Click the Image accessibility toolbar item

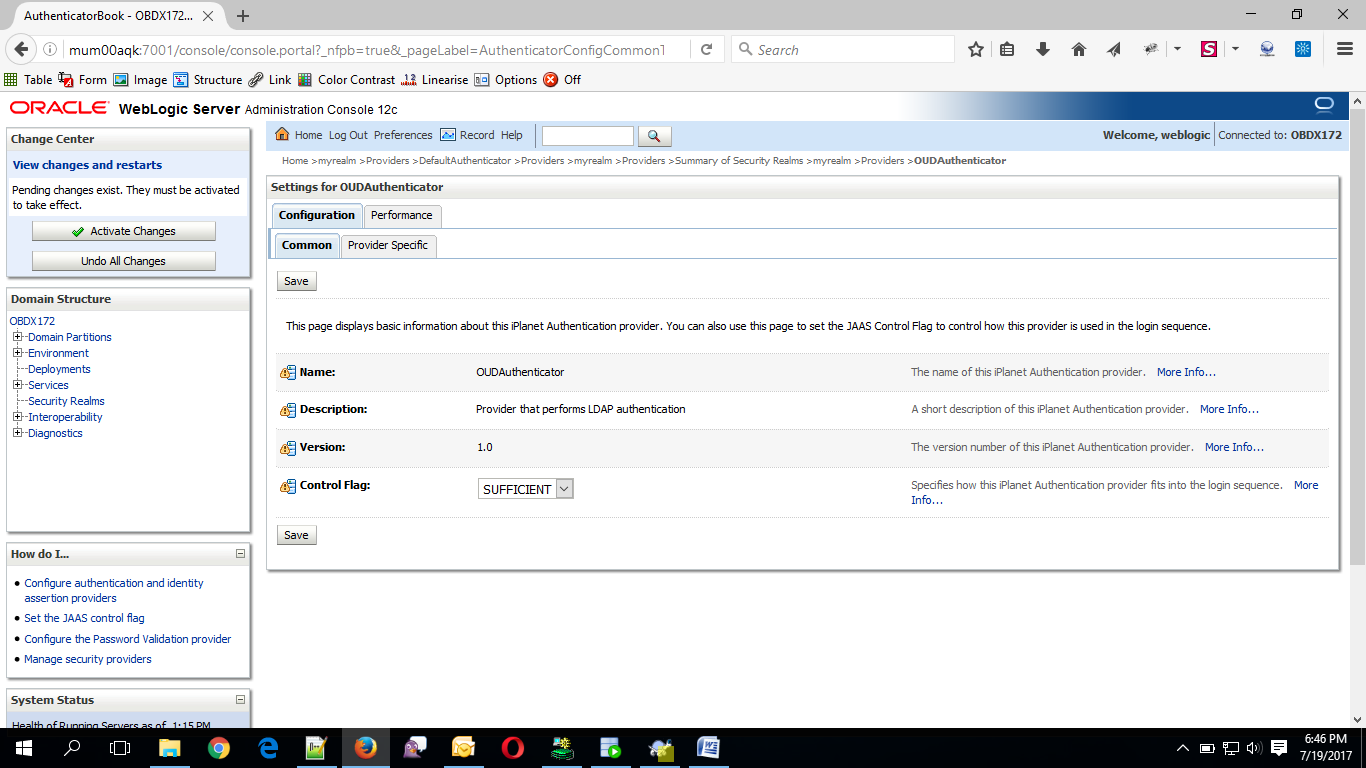pyautogui.click(x=140, y=80)
